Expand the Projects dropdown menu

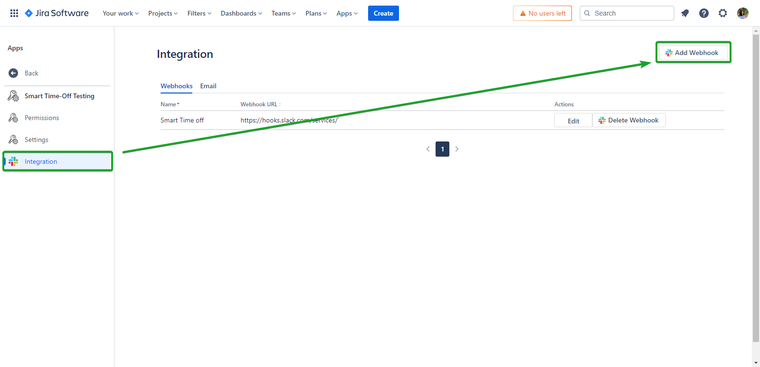[163, 13]
